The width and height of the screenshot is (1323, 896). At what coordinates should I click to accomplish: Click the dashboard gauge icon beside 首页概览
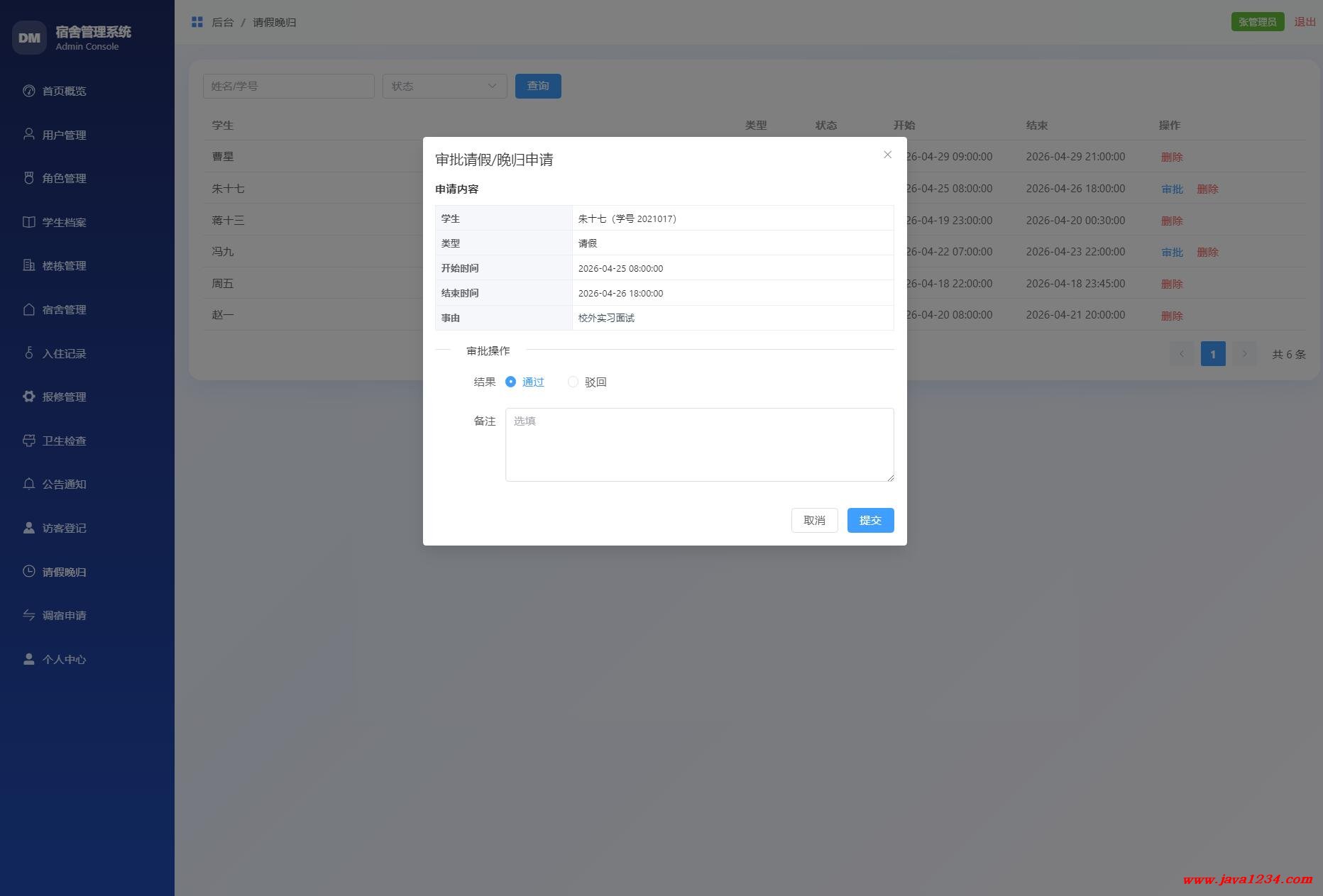(28, 91)
